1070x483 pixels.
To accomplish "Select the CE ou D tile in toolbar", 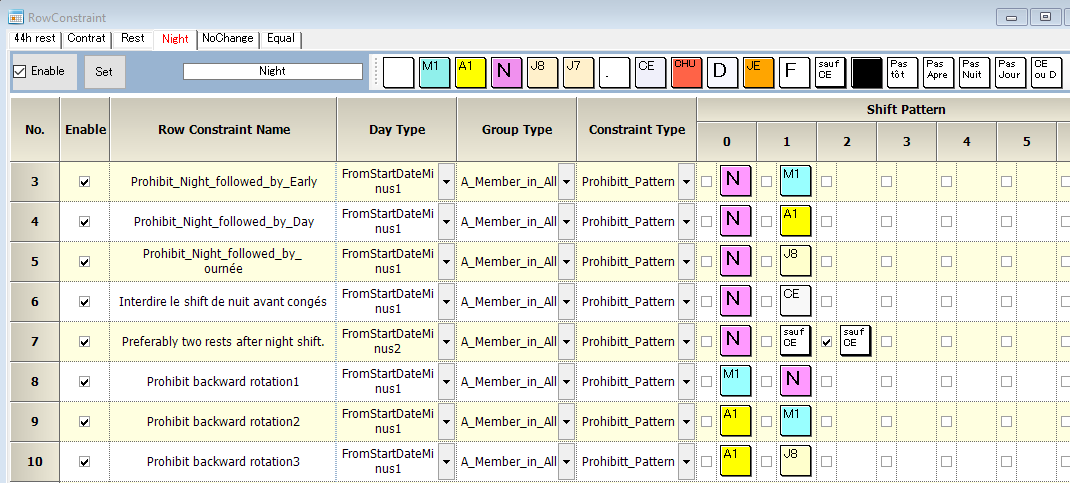I will (1046, 72).
